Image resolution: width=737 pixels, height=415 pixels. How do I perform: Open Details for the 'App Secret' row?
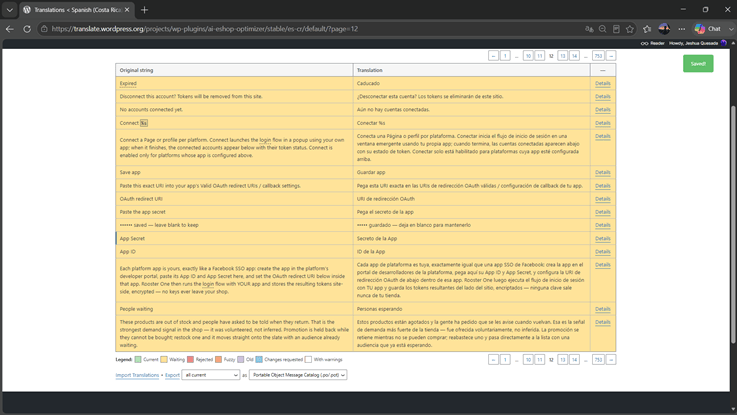pos(603,238)
